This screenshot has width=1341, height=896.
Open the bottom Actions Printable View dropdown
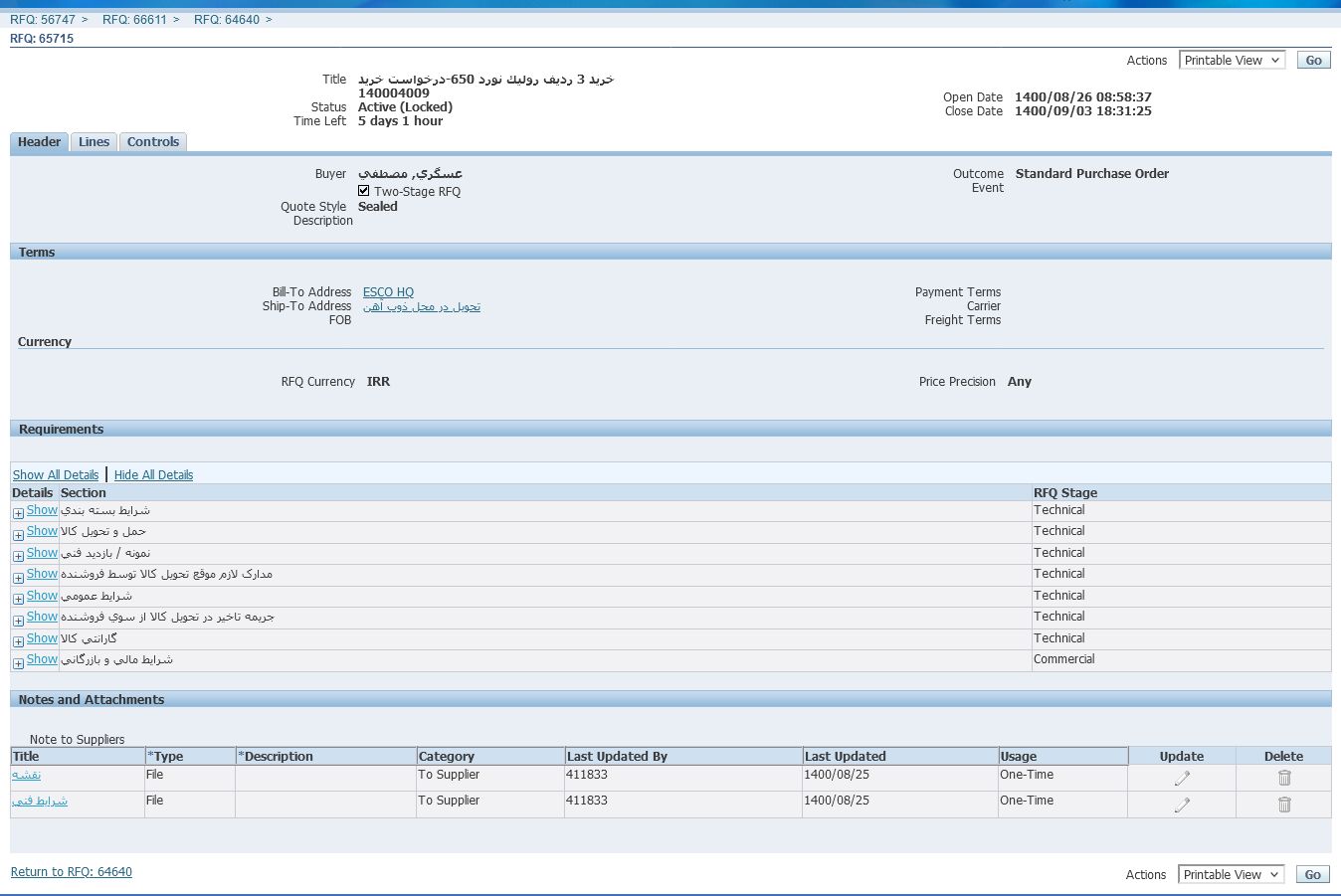[1231, 875]
